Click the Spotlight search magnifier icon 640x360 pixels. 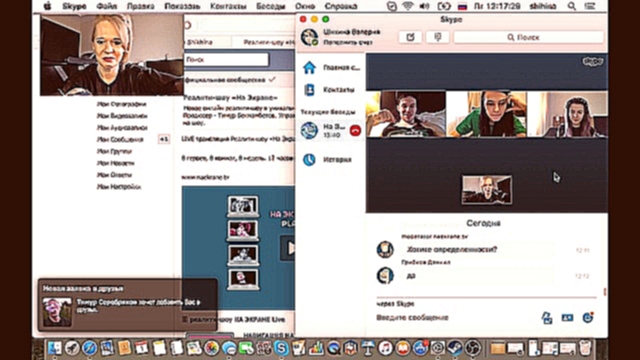(571, 6)
